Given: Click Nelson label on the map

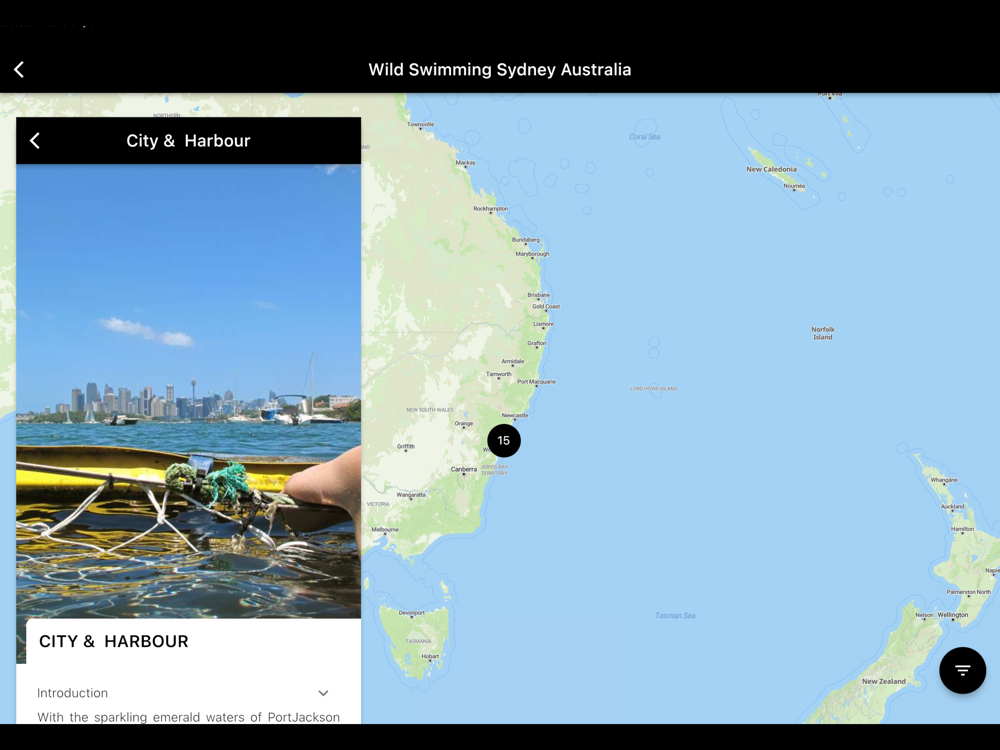Looking at the screenshot, I should [924, 615].
